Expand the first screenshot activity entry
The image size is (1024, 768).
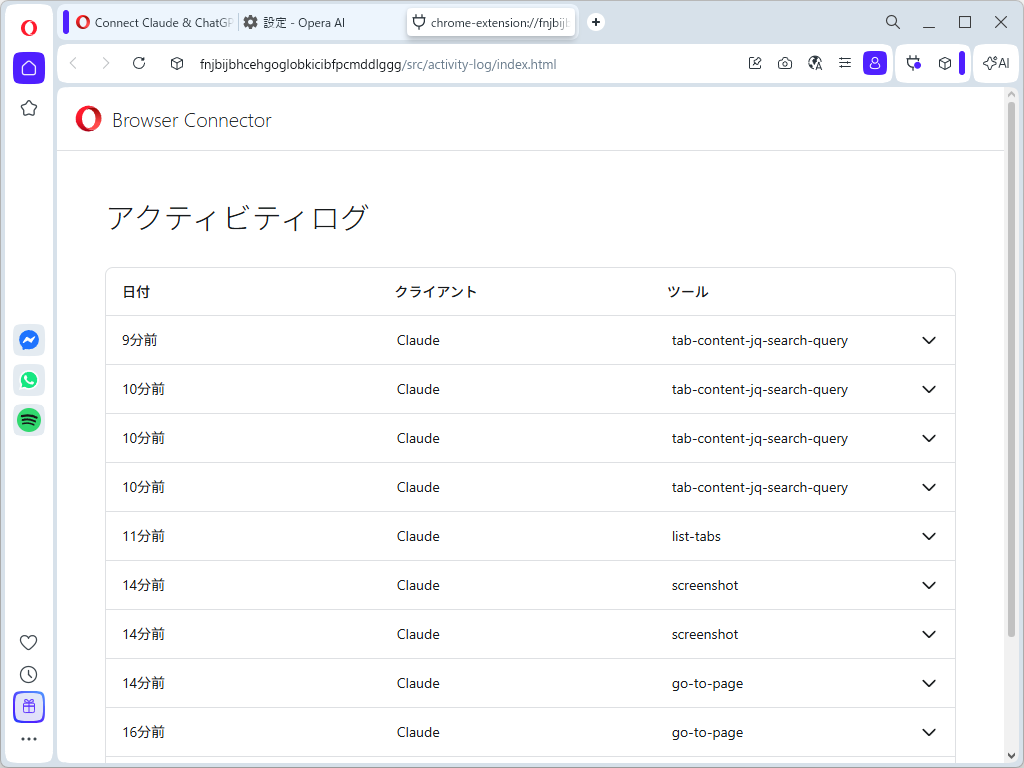pos(929,585)
